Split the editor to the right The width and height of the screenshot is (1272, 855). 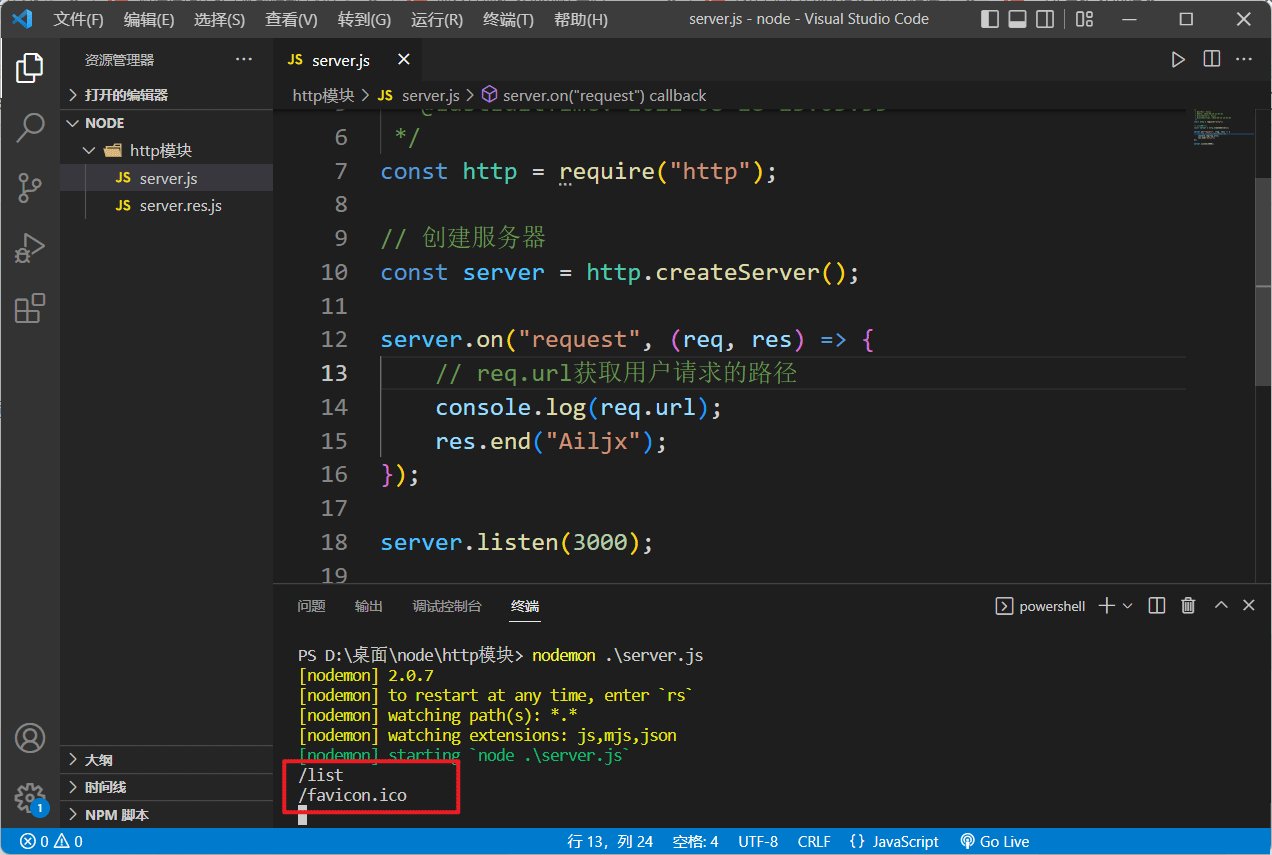(x=1211, y=60)
